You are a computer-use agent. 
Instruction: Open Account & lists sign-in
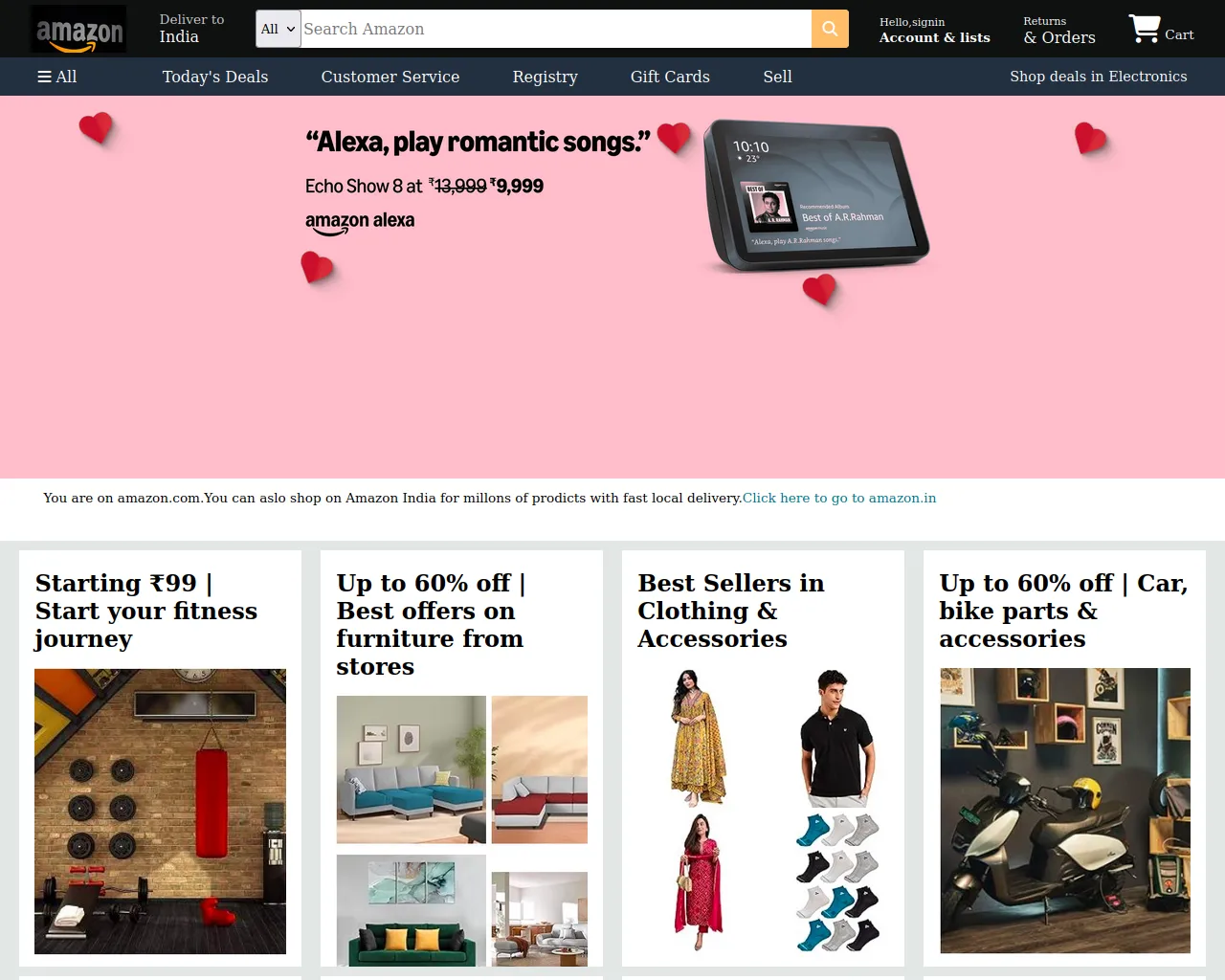(x=935, y=30)
